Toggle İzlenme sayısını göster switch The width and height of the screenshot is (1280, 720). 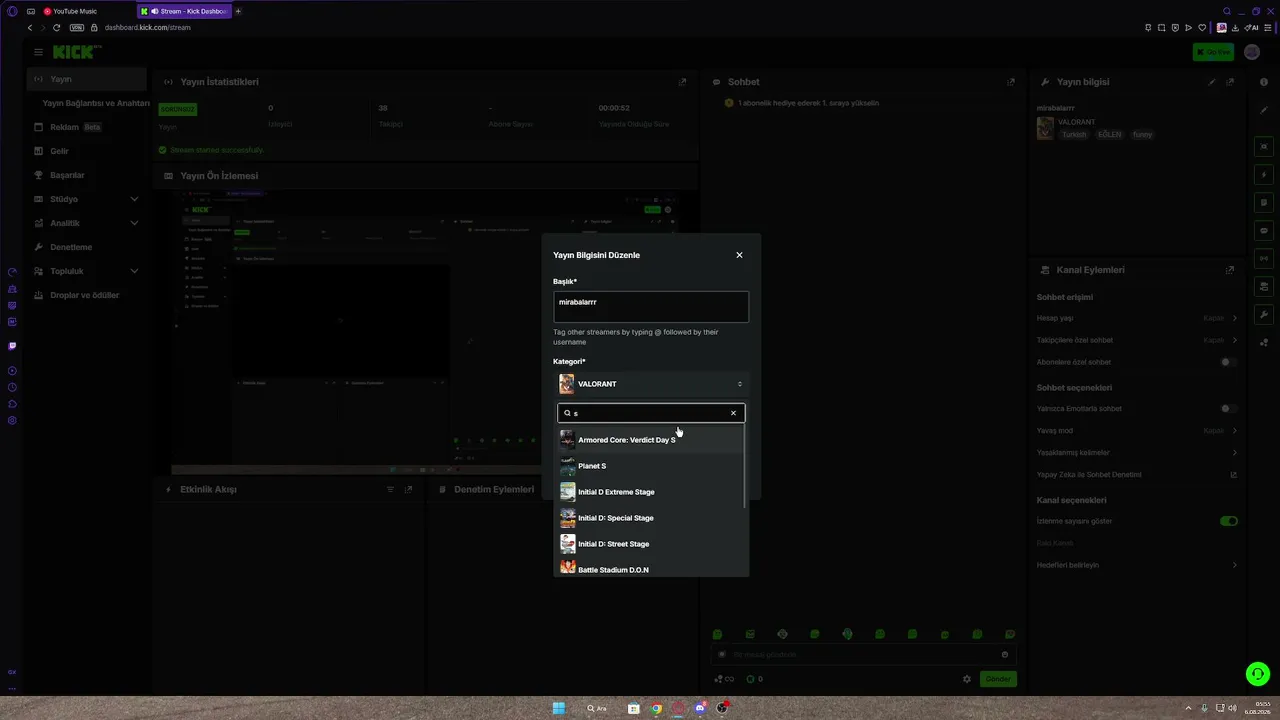tap(1229, 521)
